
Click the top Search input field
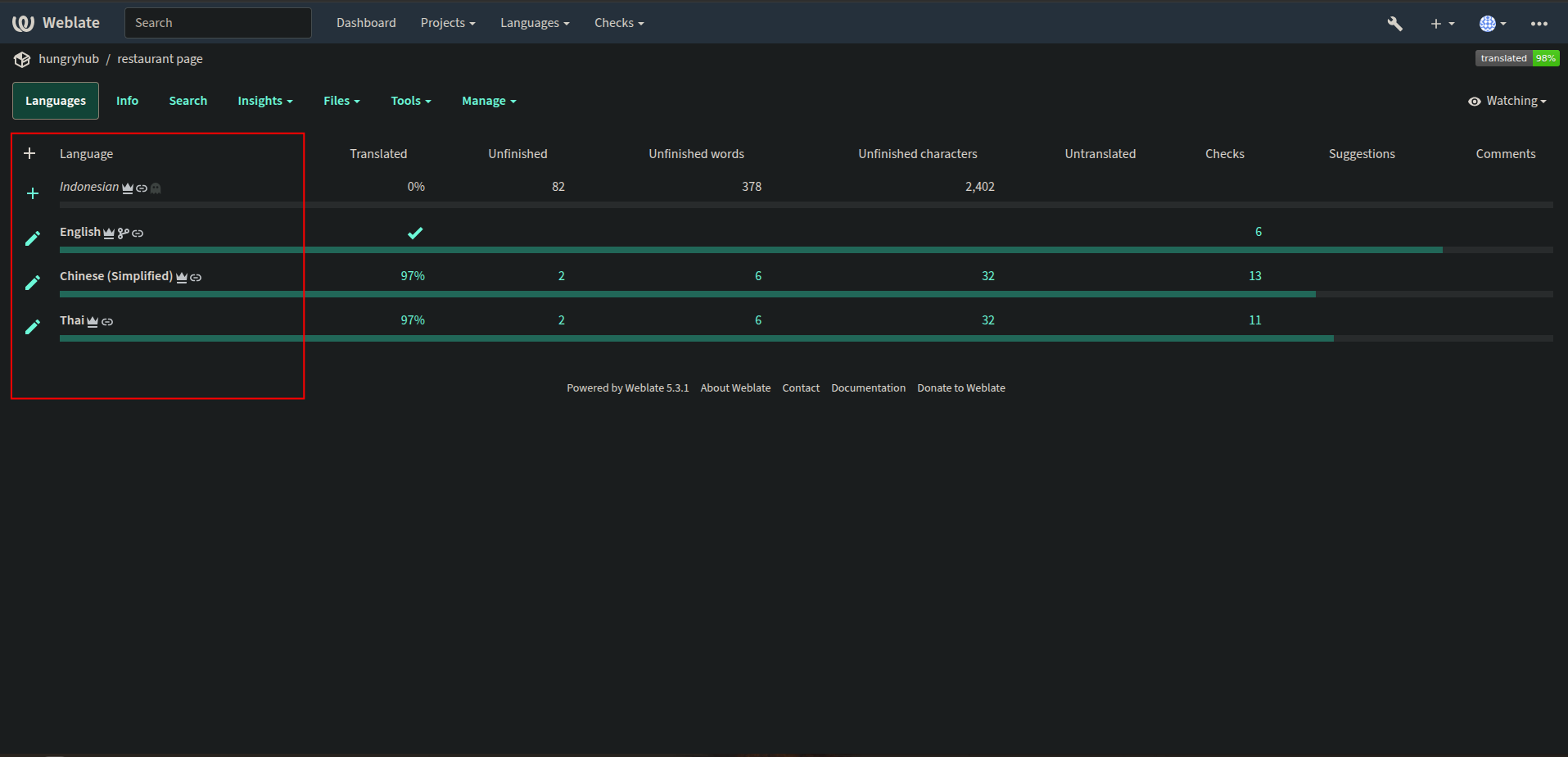click(x=218, y=23)
